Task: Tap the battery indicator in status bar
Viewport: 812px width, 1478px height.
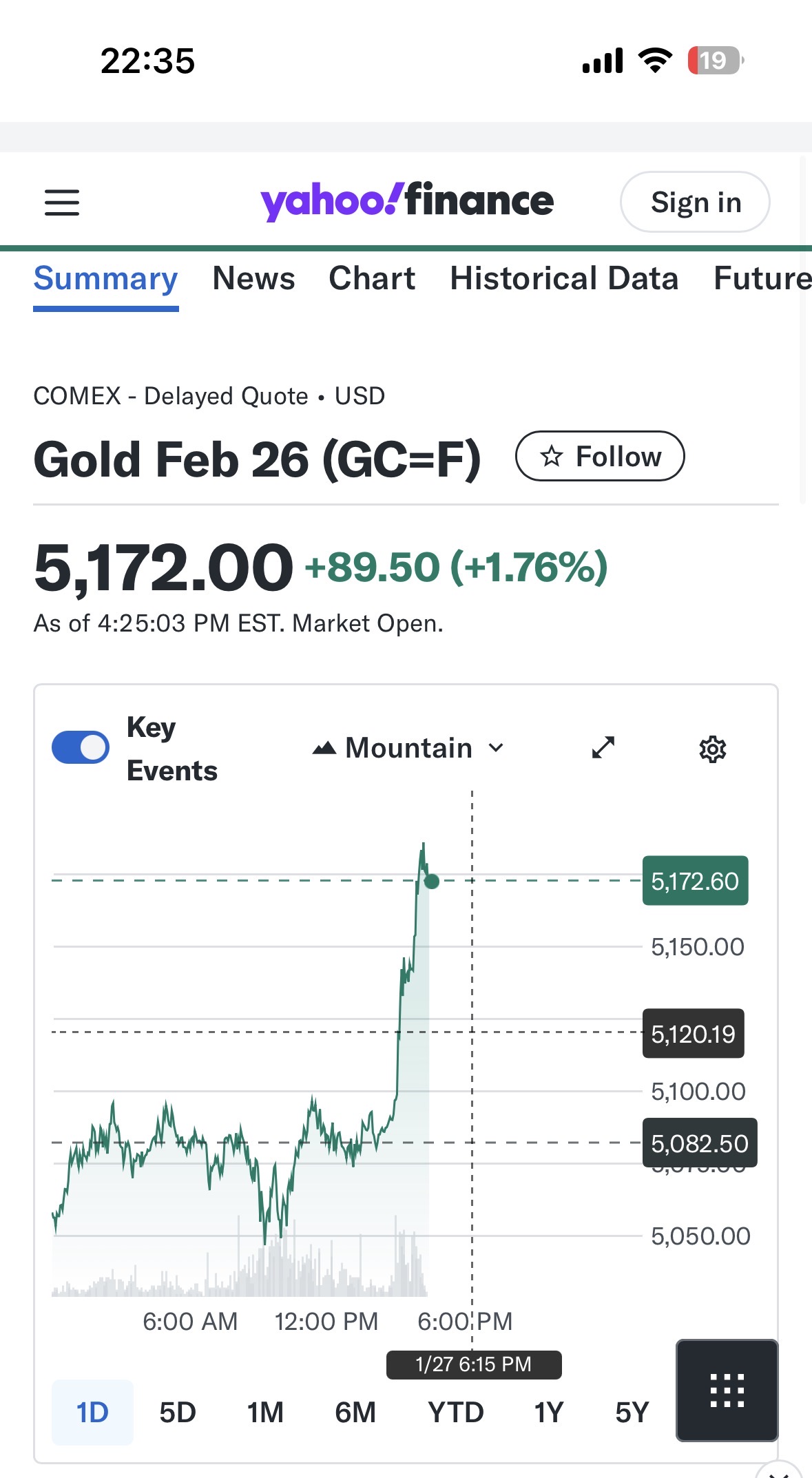Action: (715, 61)
